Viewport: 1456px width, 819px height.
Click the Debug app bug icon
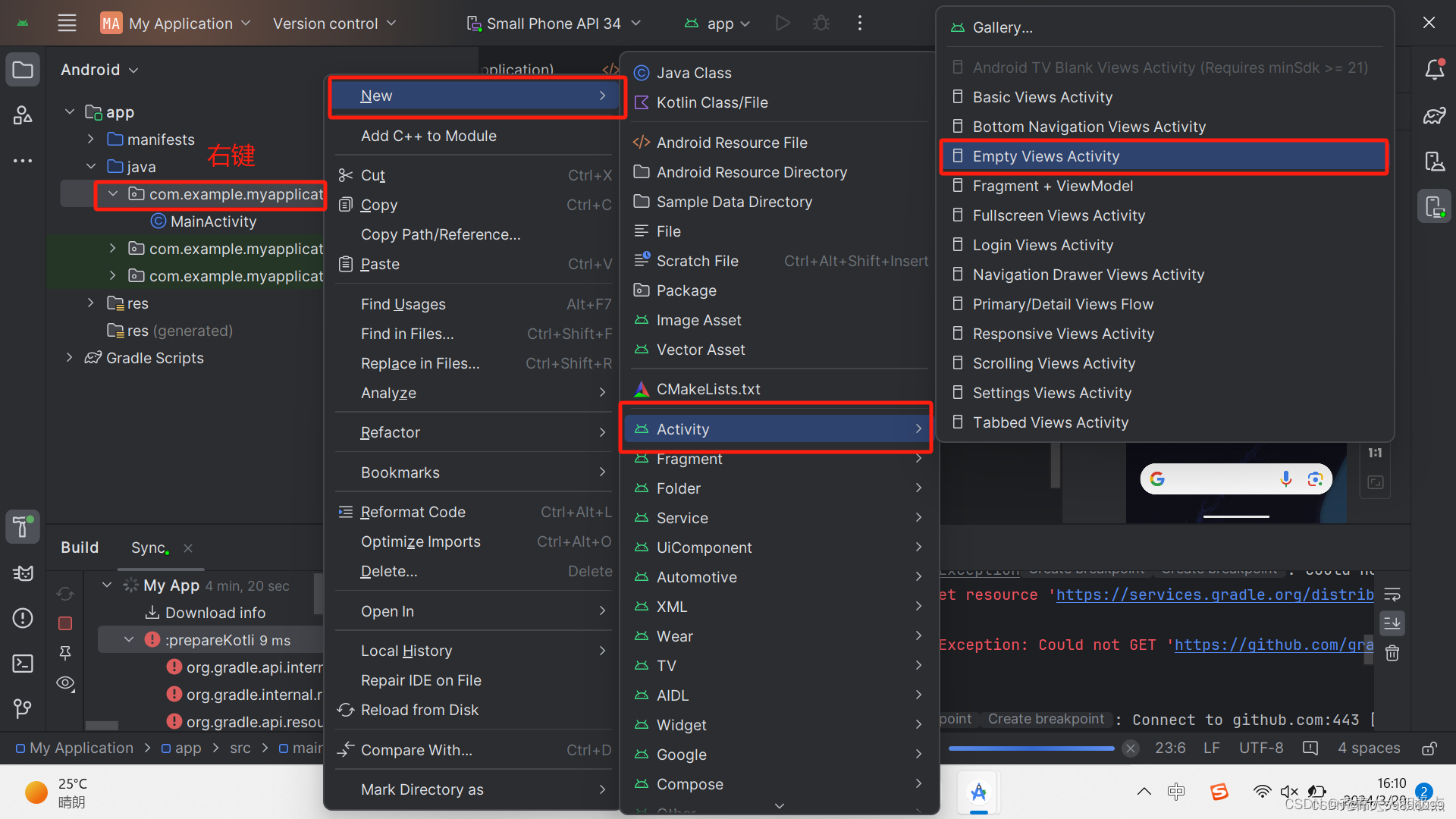(821, 24)
